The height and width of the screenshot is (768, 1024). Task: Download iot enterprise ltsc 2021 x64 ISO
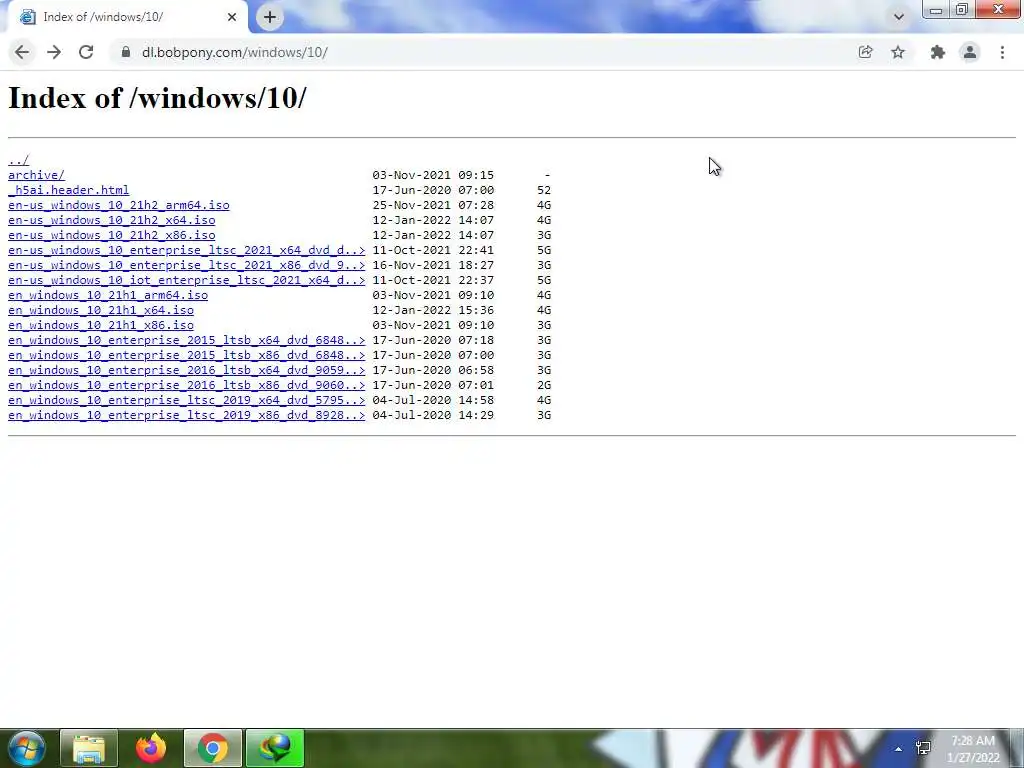[x=187, y=280]
